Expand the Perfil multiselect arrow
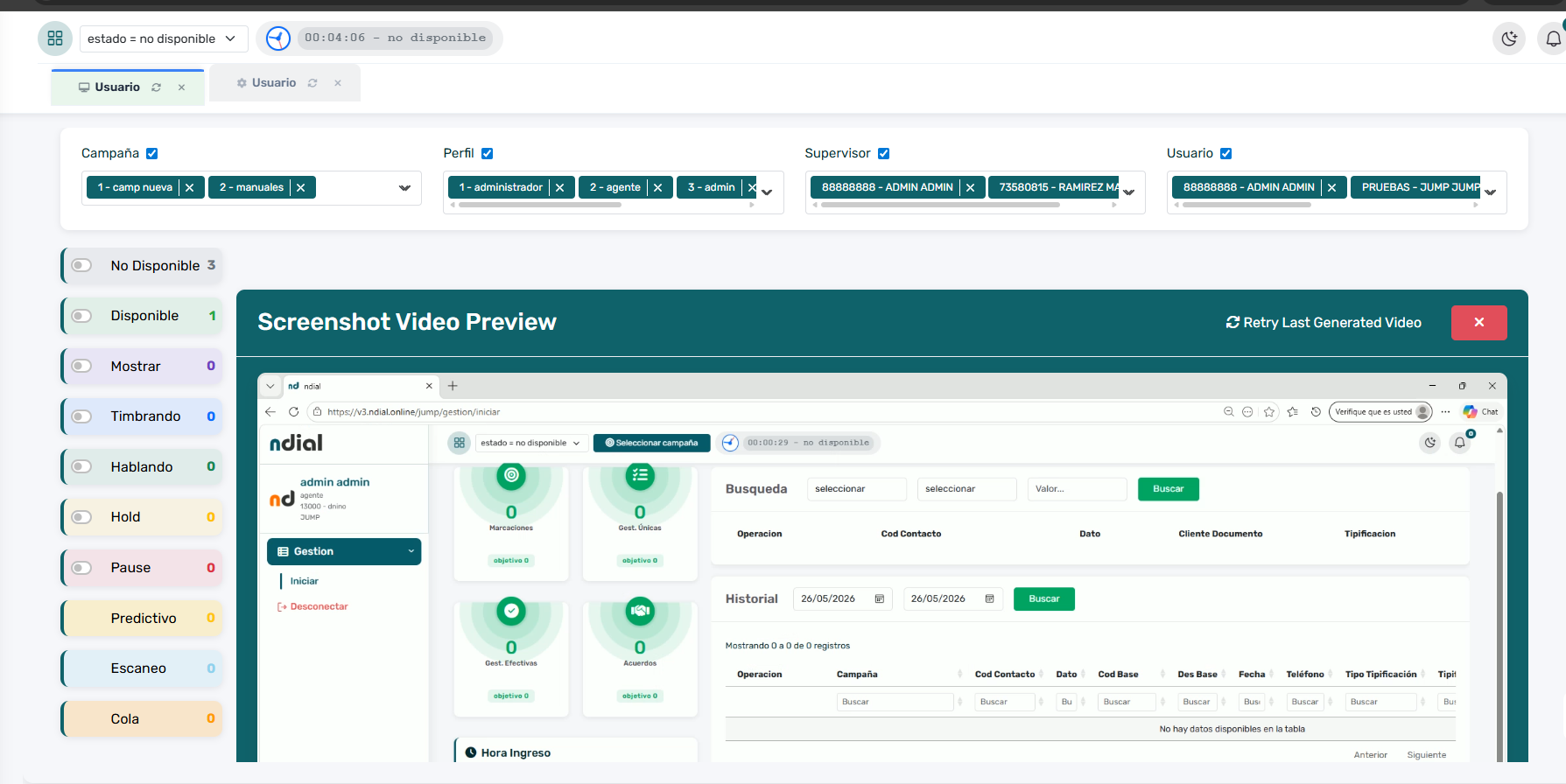 pyautogui.click(x=767, y=192)
